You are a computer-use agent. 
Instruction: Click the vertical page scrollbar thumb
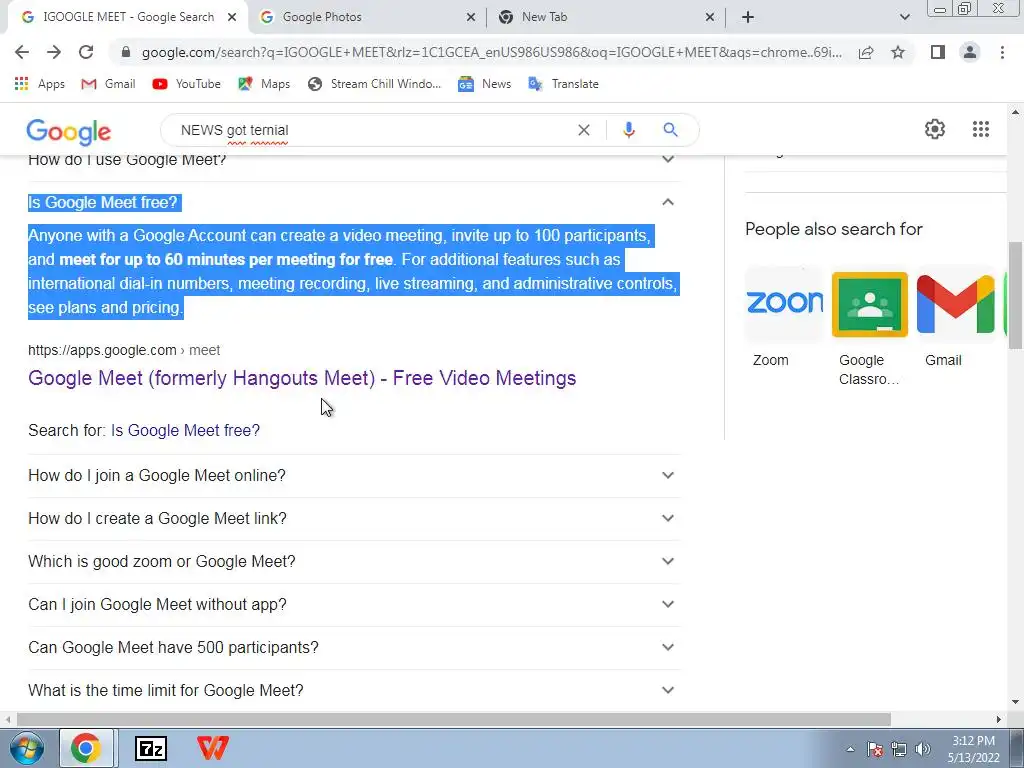click(1016, 295)
